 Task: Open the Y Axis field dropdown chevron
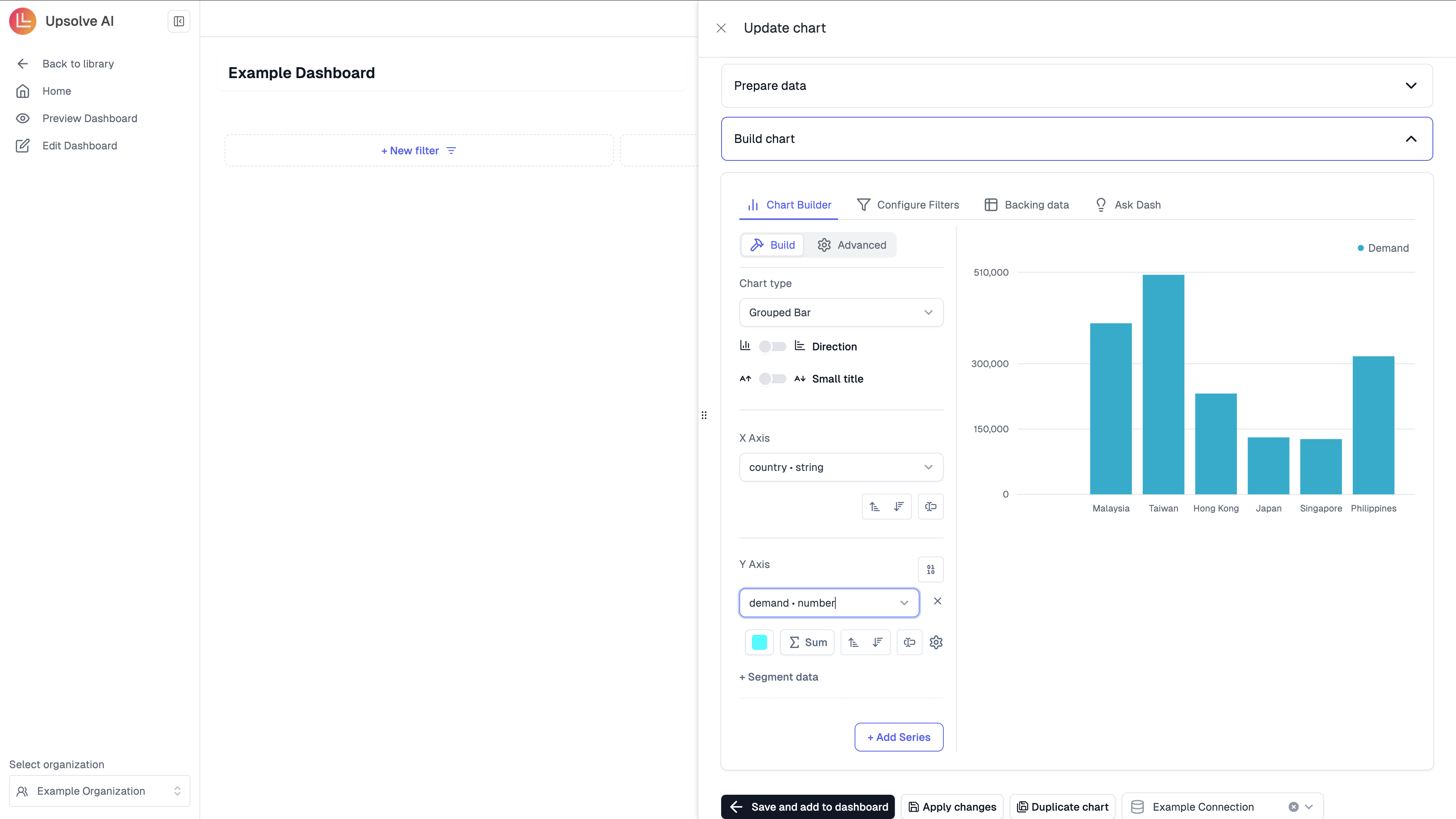pyautogui.click(x=904, y=603)
